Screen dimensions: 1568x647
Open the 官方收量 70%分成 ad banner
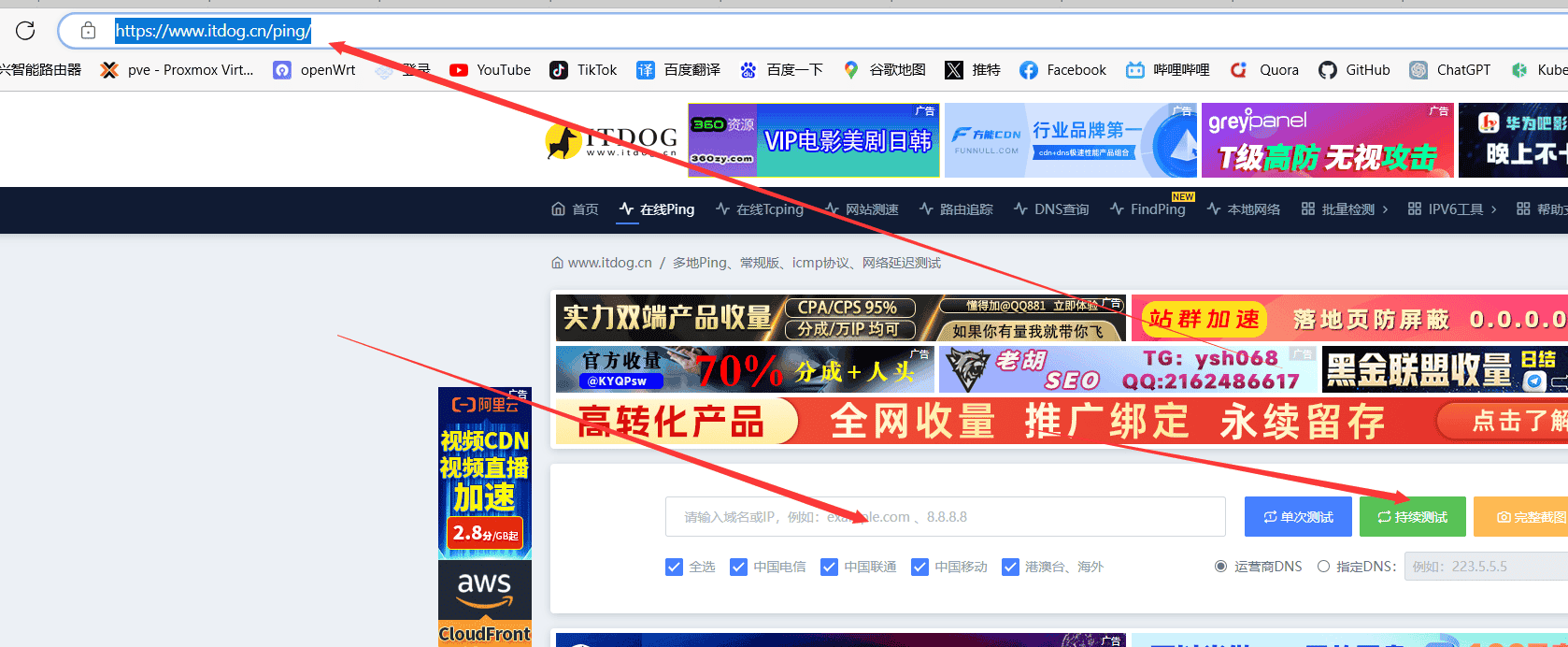coord(745,369)
